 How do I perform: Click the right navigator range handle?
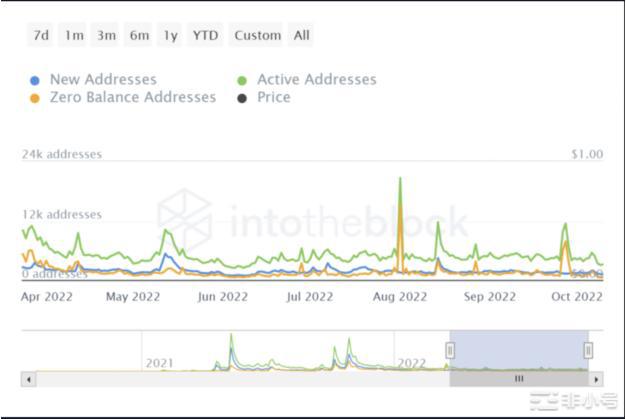[588, 350]
